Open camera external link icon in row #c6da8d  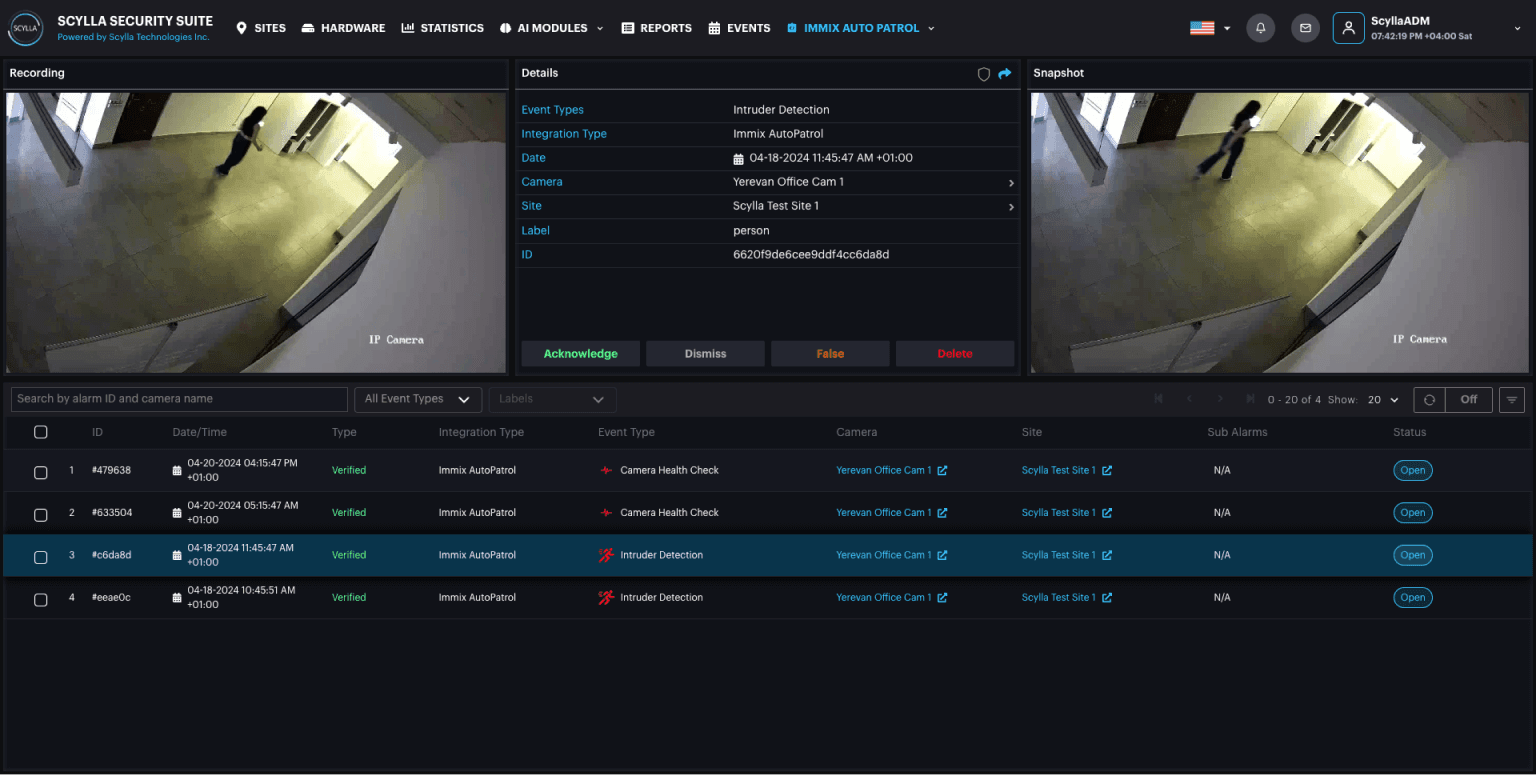pyautogui.click(x=942, y=555)
